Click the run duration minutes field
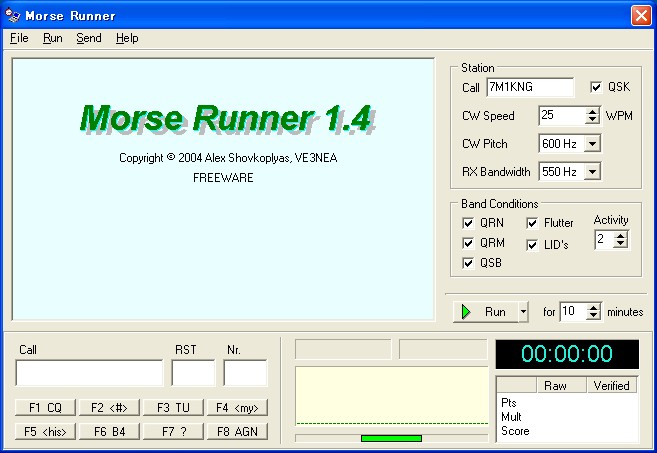The height and width of the screenshot is (453, 657). [x=573, y=311]
